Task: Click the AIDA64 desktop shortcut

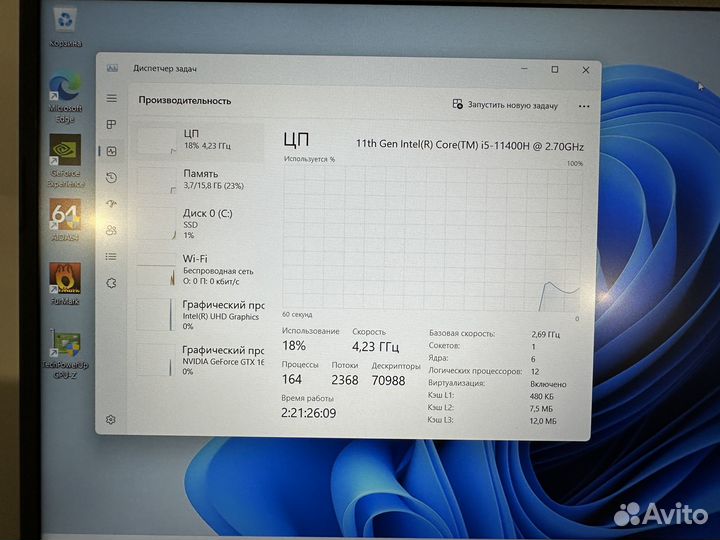Action: (x=65, y=220)
